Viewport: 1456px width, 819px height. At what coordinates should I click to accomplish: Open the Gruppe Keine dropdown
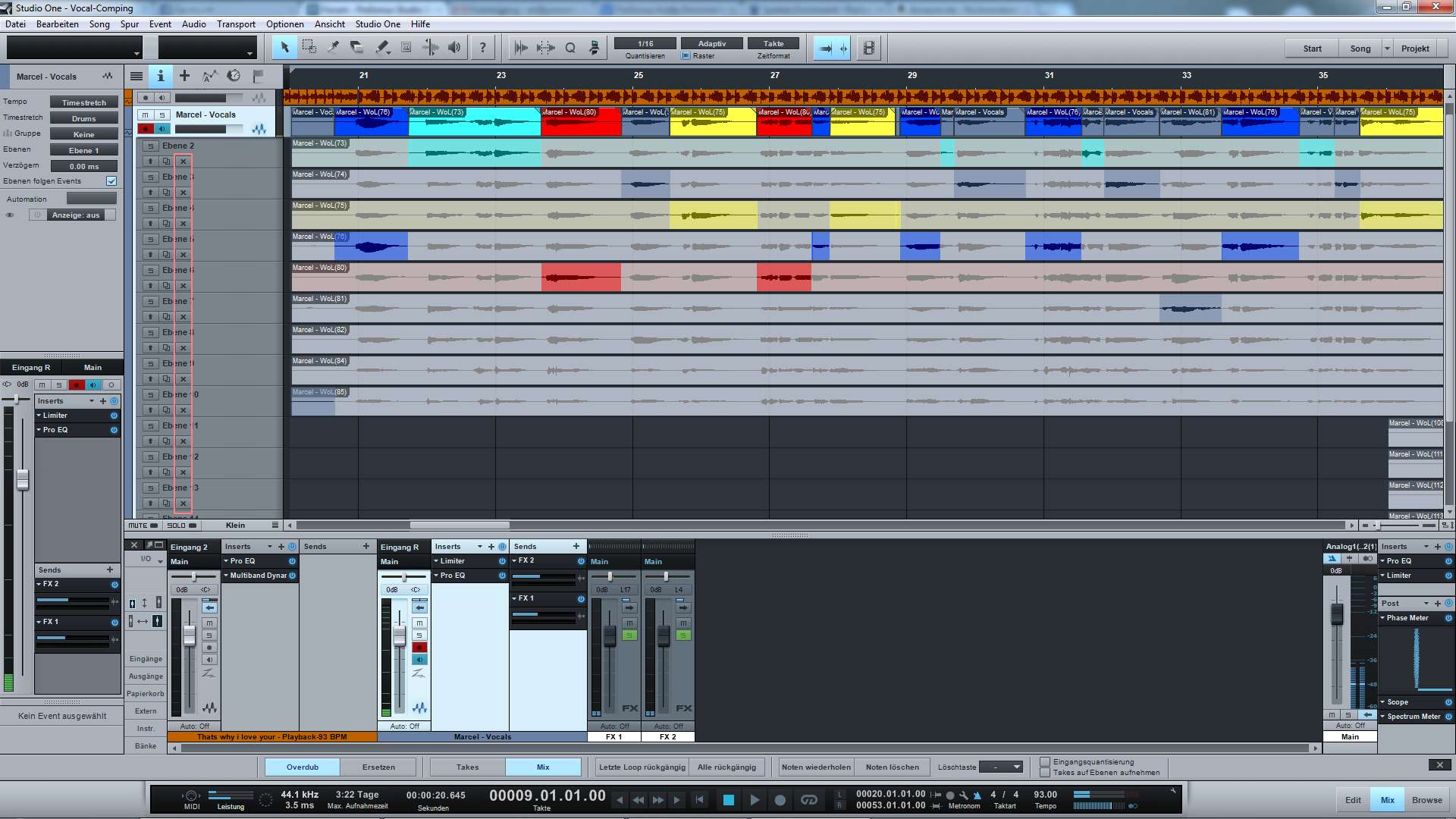[x=84, y=134]
